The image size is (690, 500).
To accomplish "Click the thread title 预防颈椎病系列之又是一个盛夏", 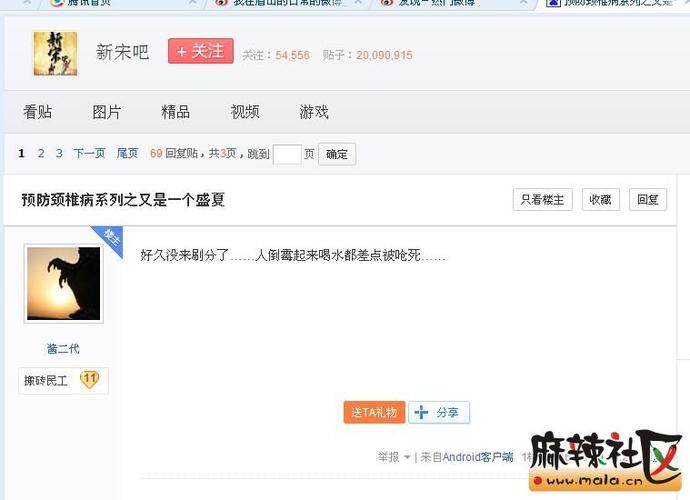I will click(x=123, y=200).
